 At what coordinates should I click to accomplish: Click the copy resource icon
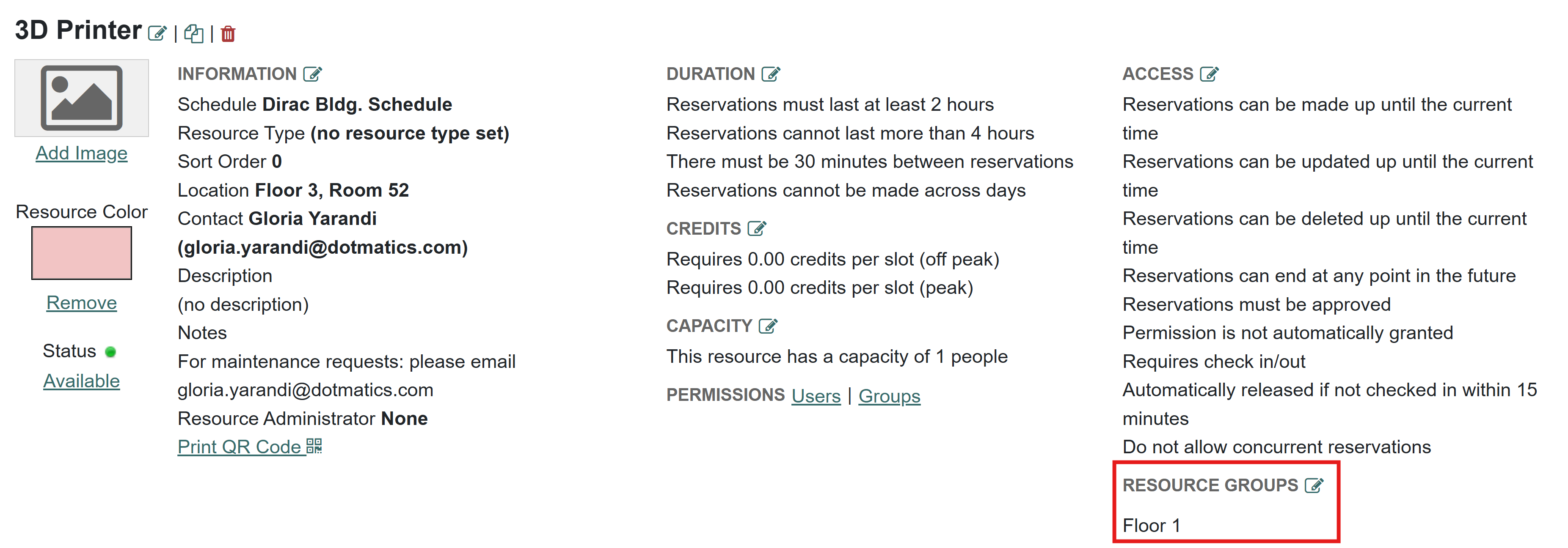point(193,33)
